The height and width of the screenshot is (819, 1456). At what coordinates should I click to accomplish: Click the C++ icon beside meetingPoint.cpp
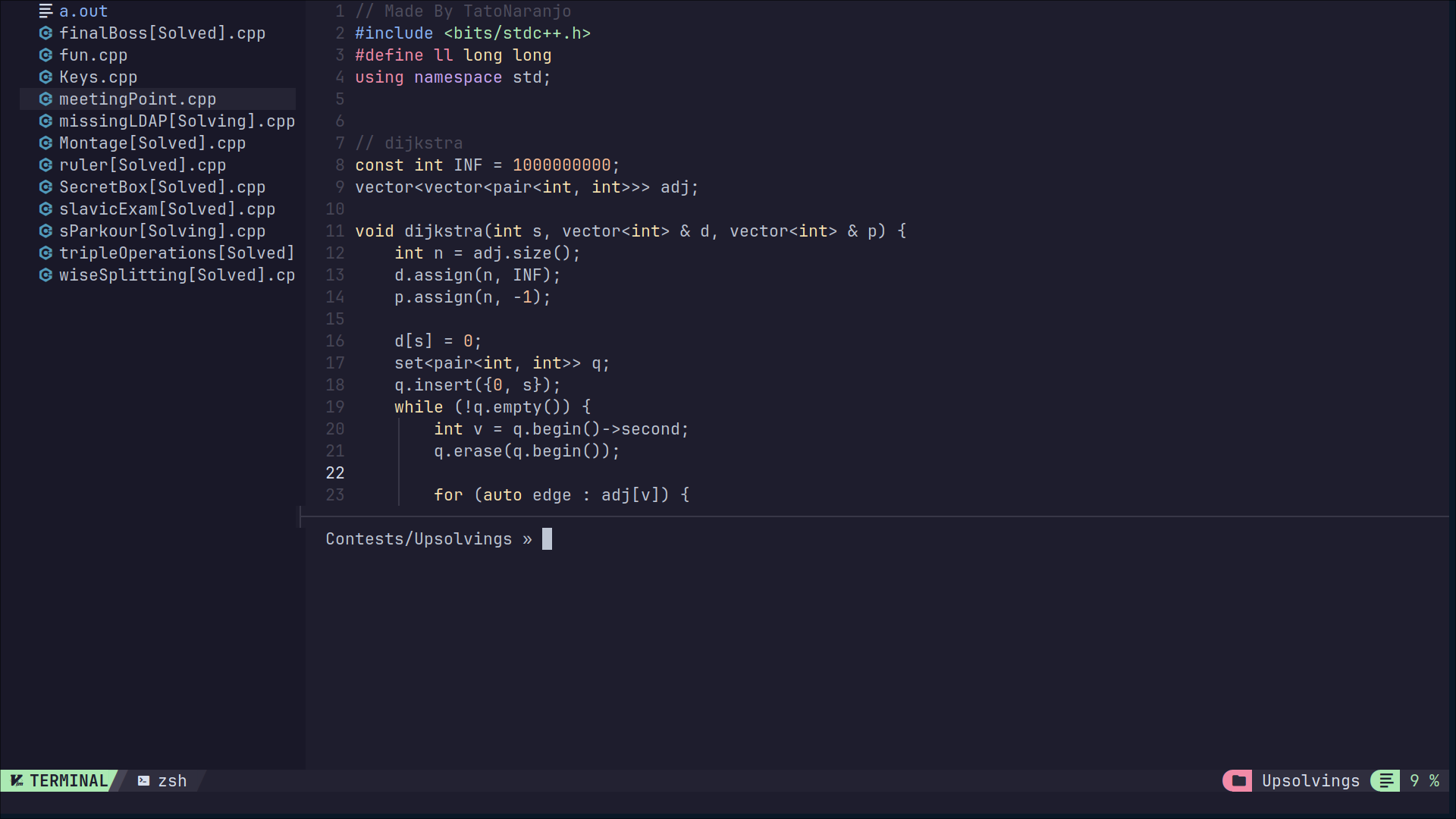coord(45,99)
